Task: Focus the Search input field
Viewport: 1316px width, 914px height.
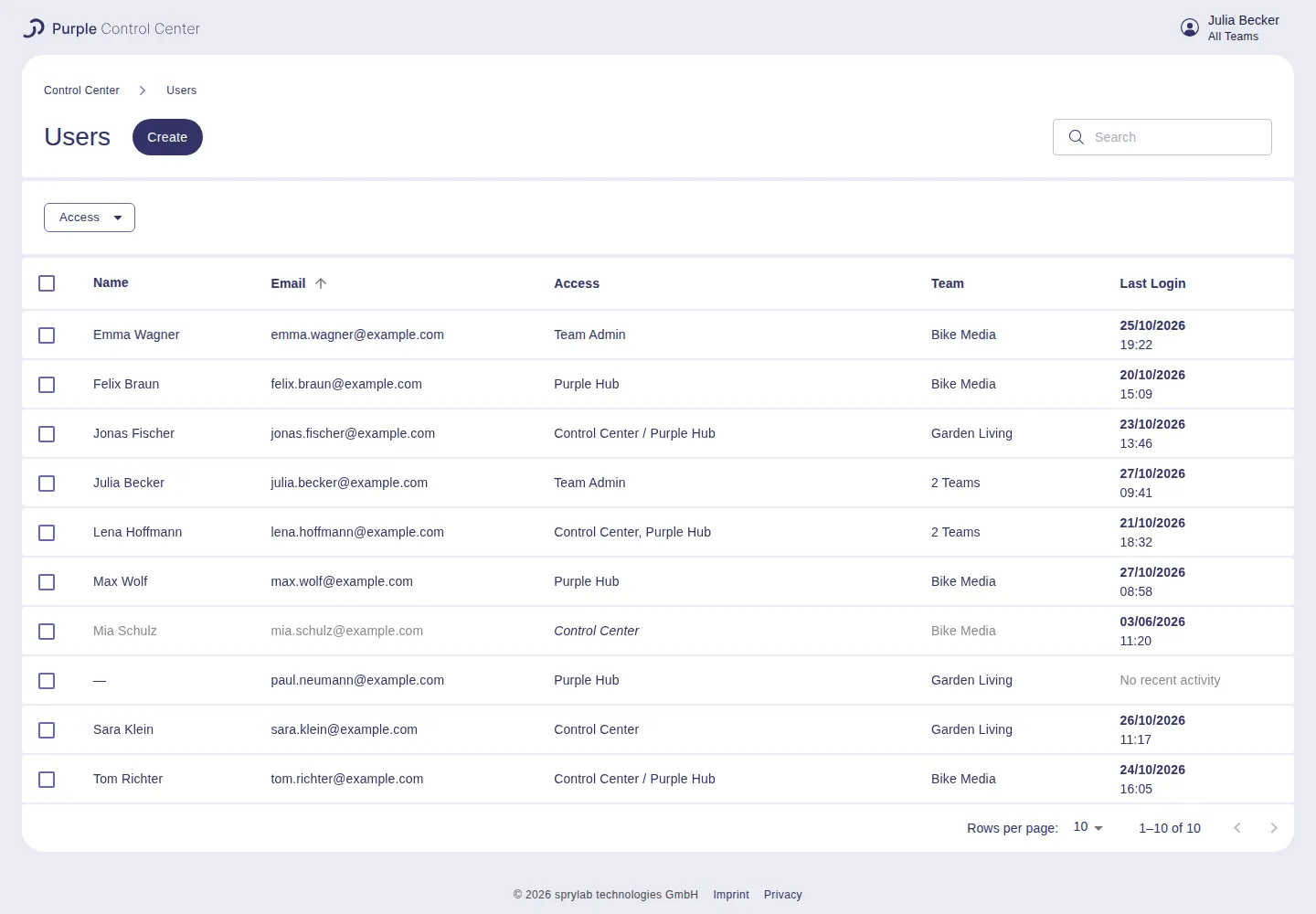Action: tap(1162, 137)
